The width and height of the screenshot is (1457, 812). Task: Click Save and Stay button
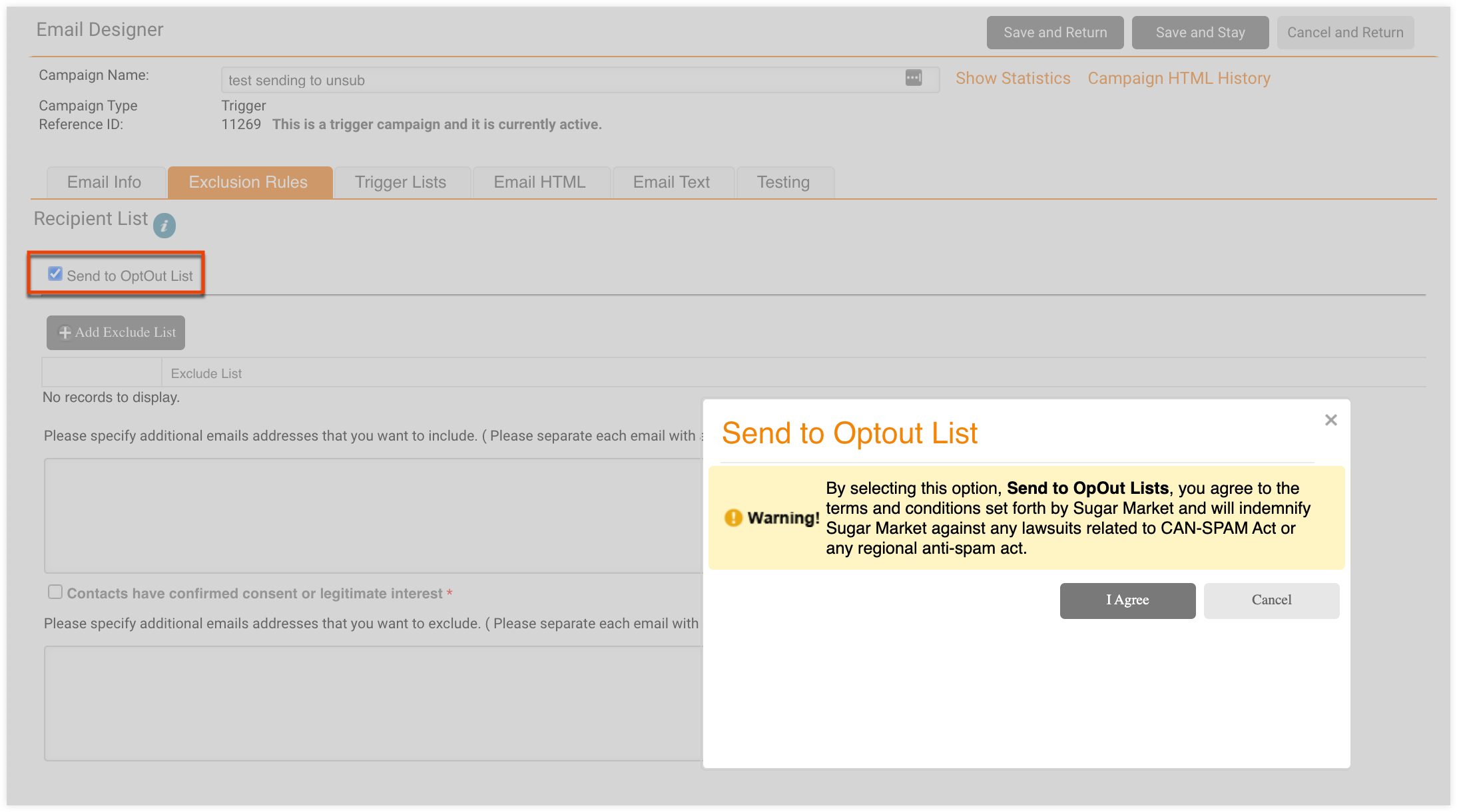click(x=1201, y=31)
